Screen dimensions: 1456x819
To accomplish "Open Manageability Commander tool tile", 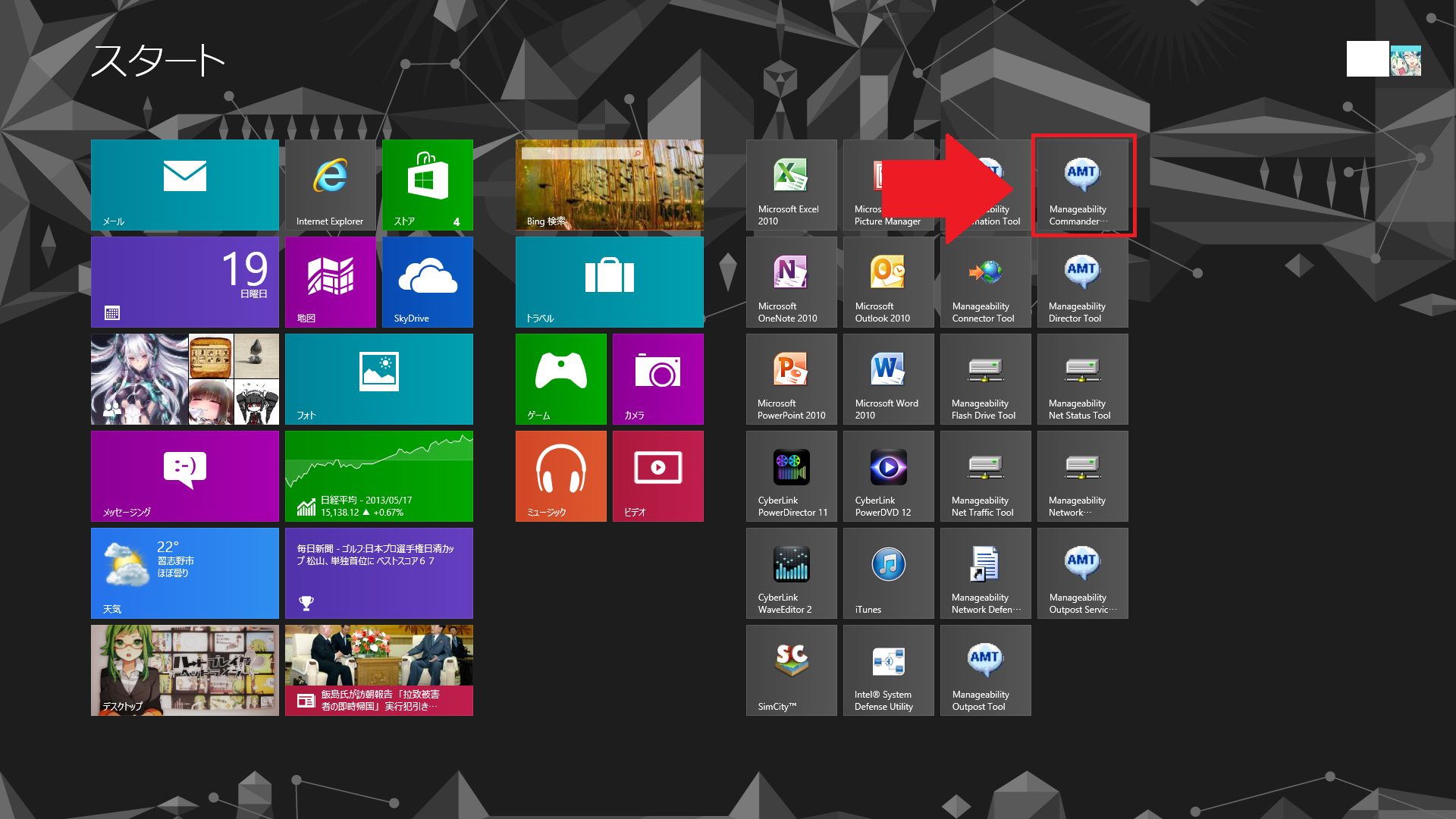I will click(x=1082, y=184).
